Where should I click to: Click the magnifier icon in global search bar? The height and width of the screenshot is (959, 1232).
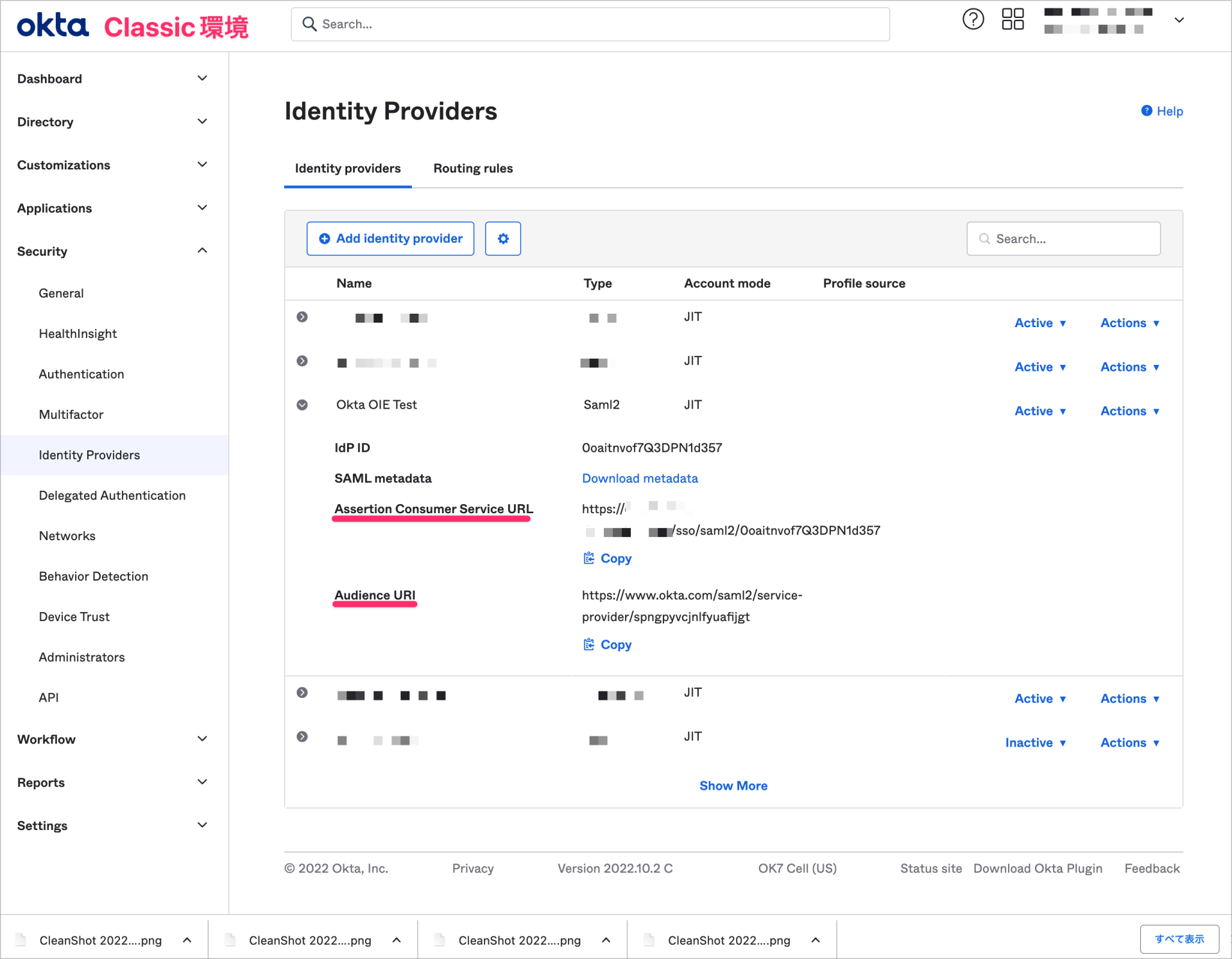[x=310, y=24]
